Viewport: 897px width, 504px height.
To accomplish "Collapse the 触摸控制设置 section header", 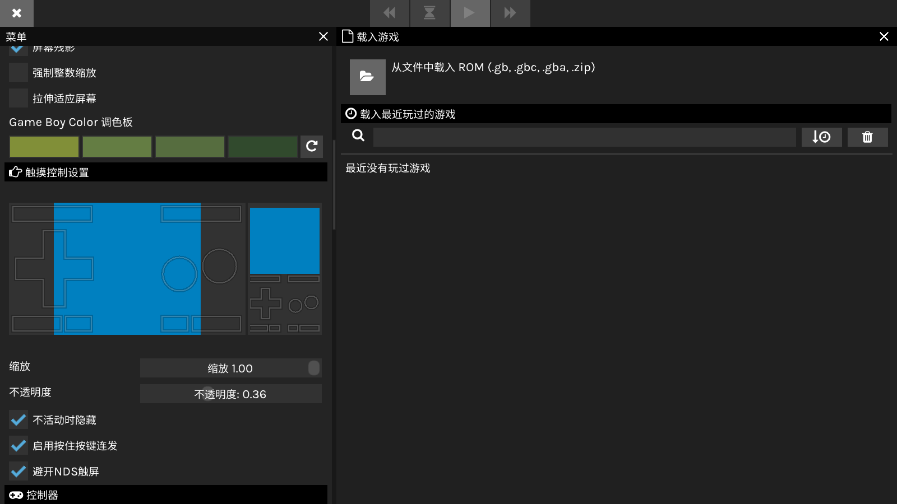I will [x=165, y=172].
